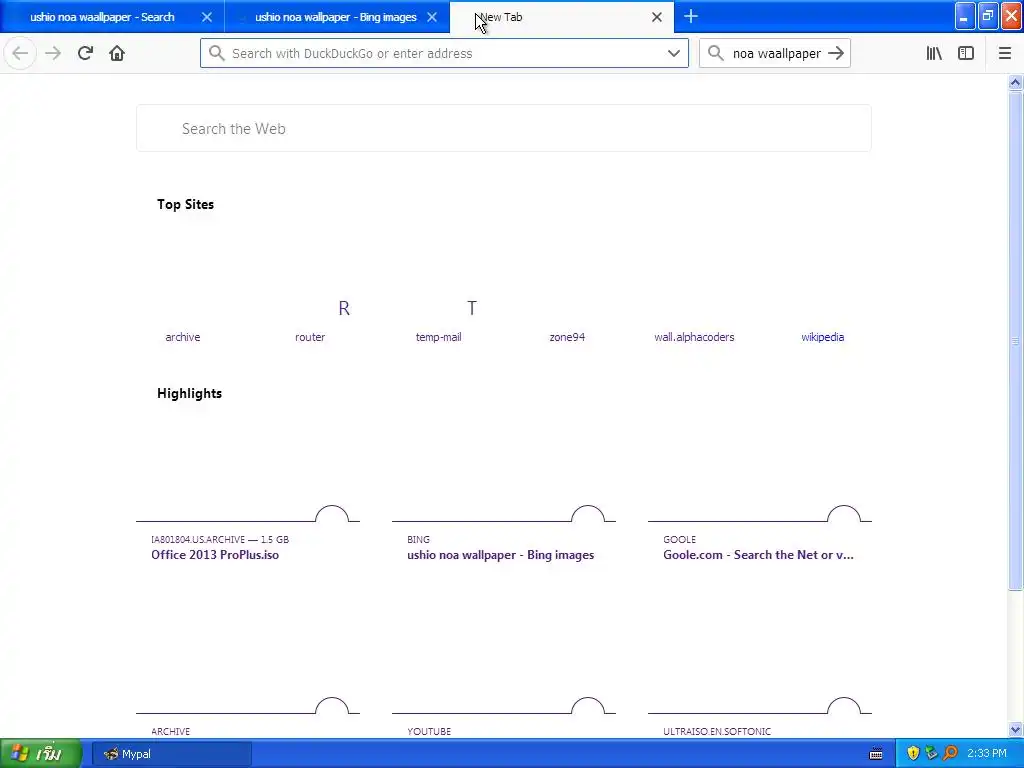Close the New Tab tab
The width and height of the screenshot is (1024, 768).
click(657, 17)
